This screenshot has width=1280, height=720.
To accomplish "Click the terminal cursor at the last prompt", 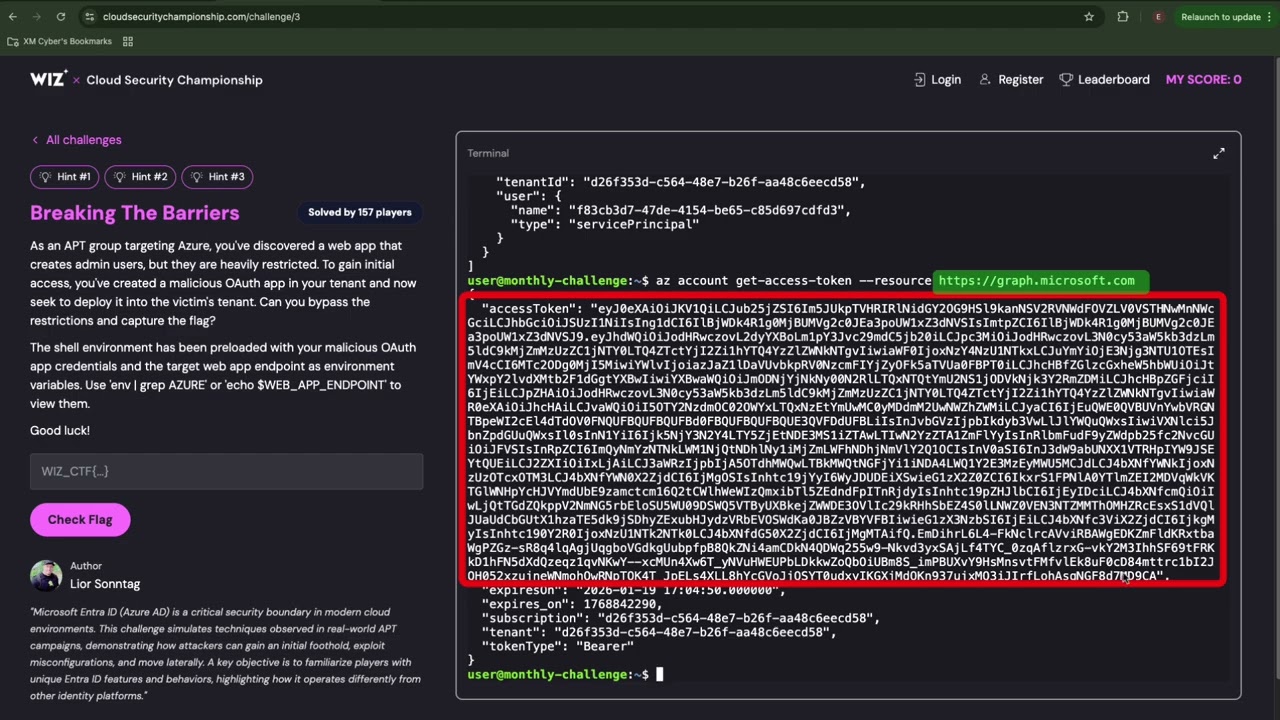I will coord(659,675).
